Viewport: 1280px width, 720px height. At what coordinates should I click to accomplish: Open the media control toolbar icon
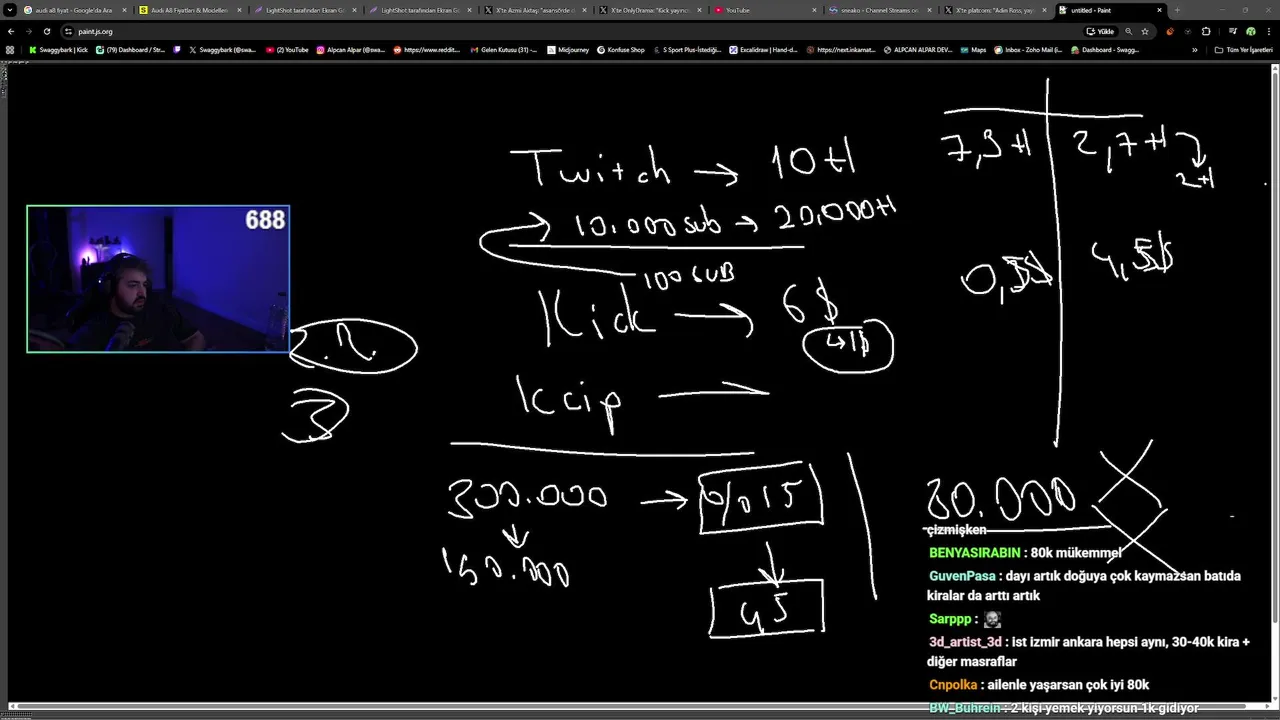point(1233,31)
